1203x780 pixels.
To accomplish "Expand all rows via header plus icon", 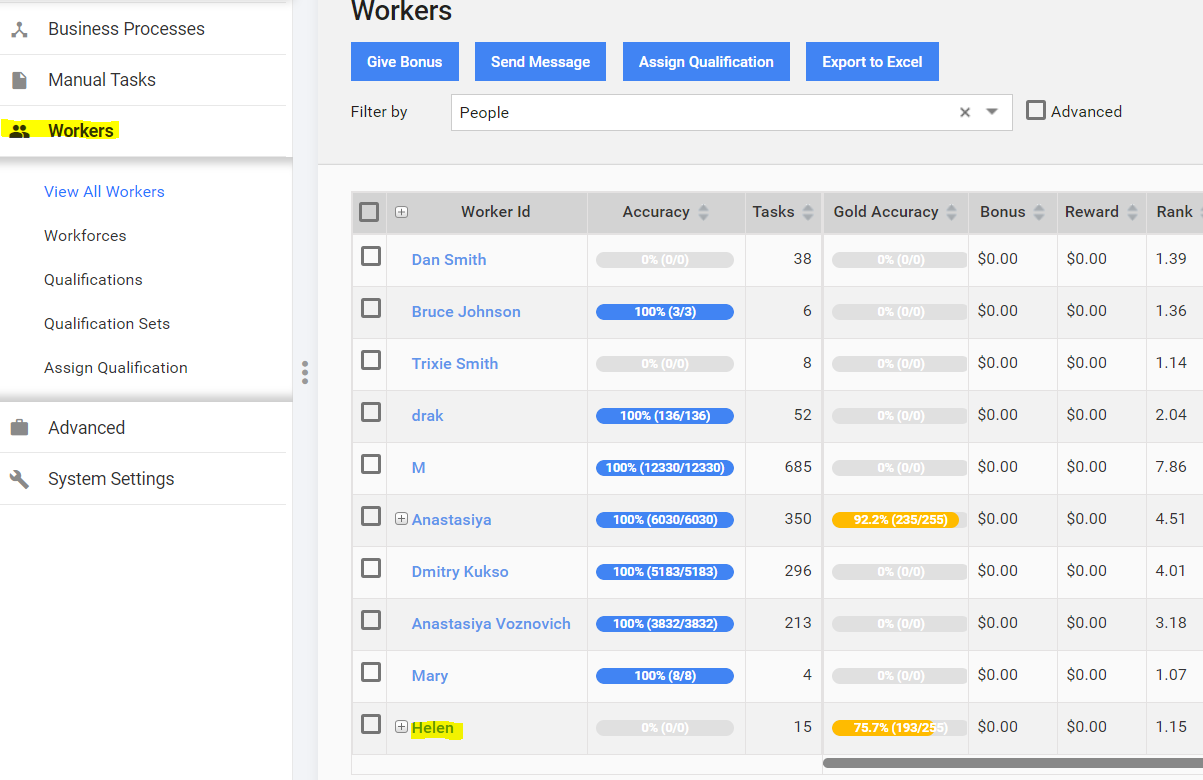I will click(401, 212).
